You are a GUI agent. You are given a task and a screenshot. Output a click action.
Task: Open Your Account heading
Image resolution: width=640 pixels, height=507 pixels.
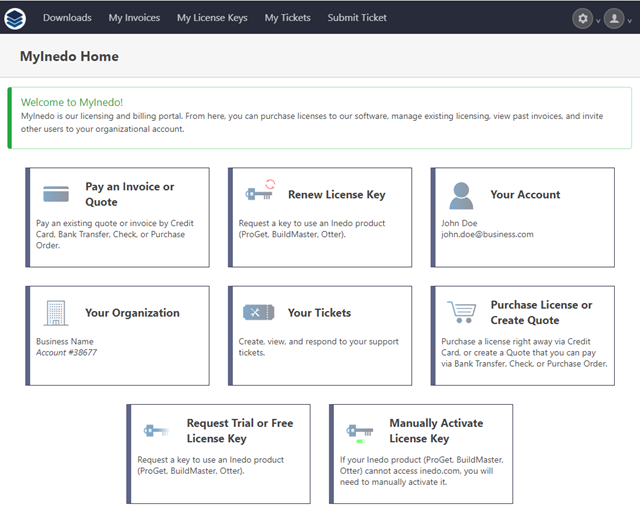click(x=525, y=194)
